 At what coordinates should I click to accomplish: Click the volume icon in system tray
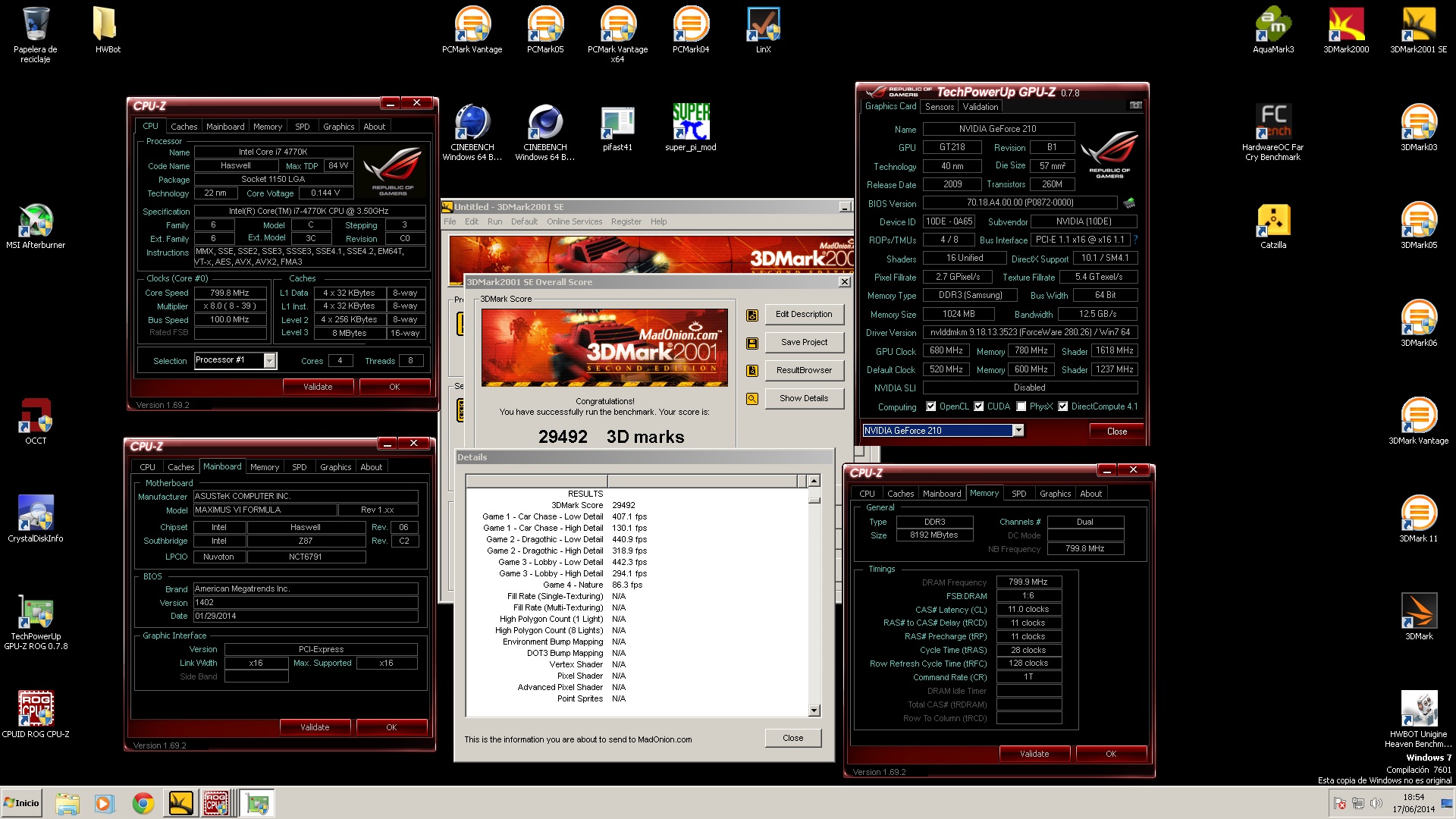click(1376, 803)
